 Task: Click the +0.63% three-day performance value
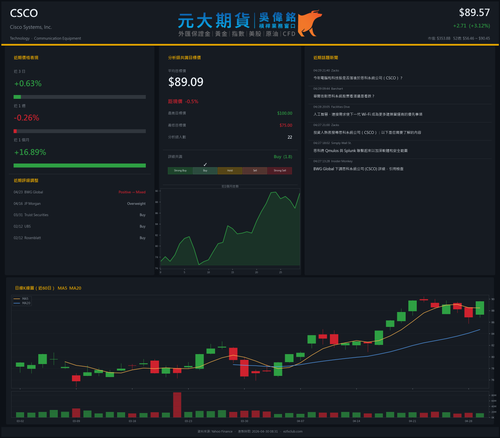point(28,83)
